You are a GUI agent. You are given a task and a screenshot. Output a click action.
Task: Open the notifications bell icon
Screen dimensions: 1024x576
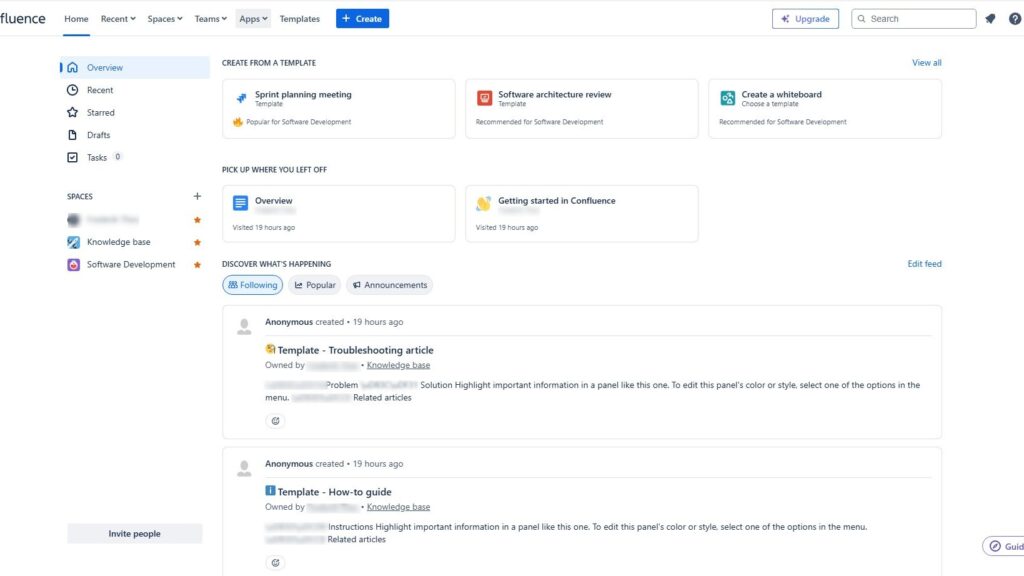990,17
